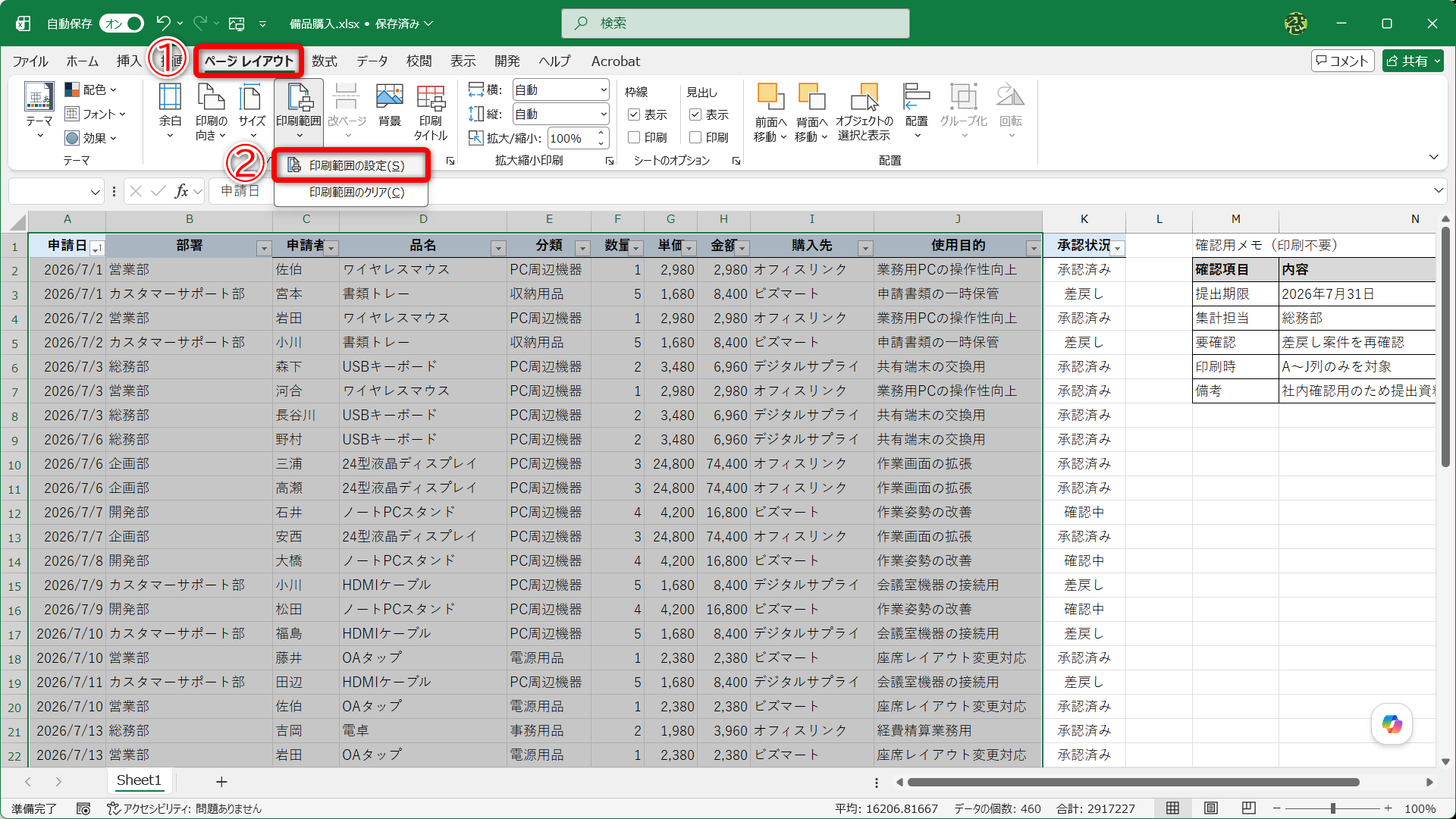
Task: Click the undo arrow in the title bar
Action: tap(163, 24)
